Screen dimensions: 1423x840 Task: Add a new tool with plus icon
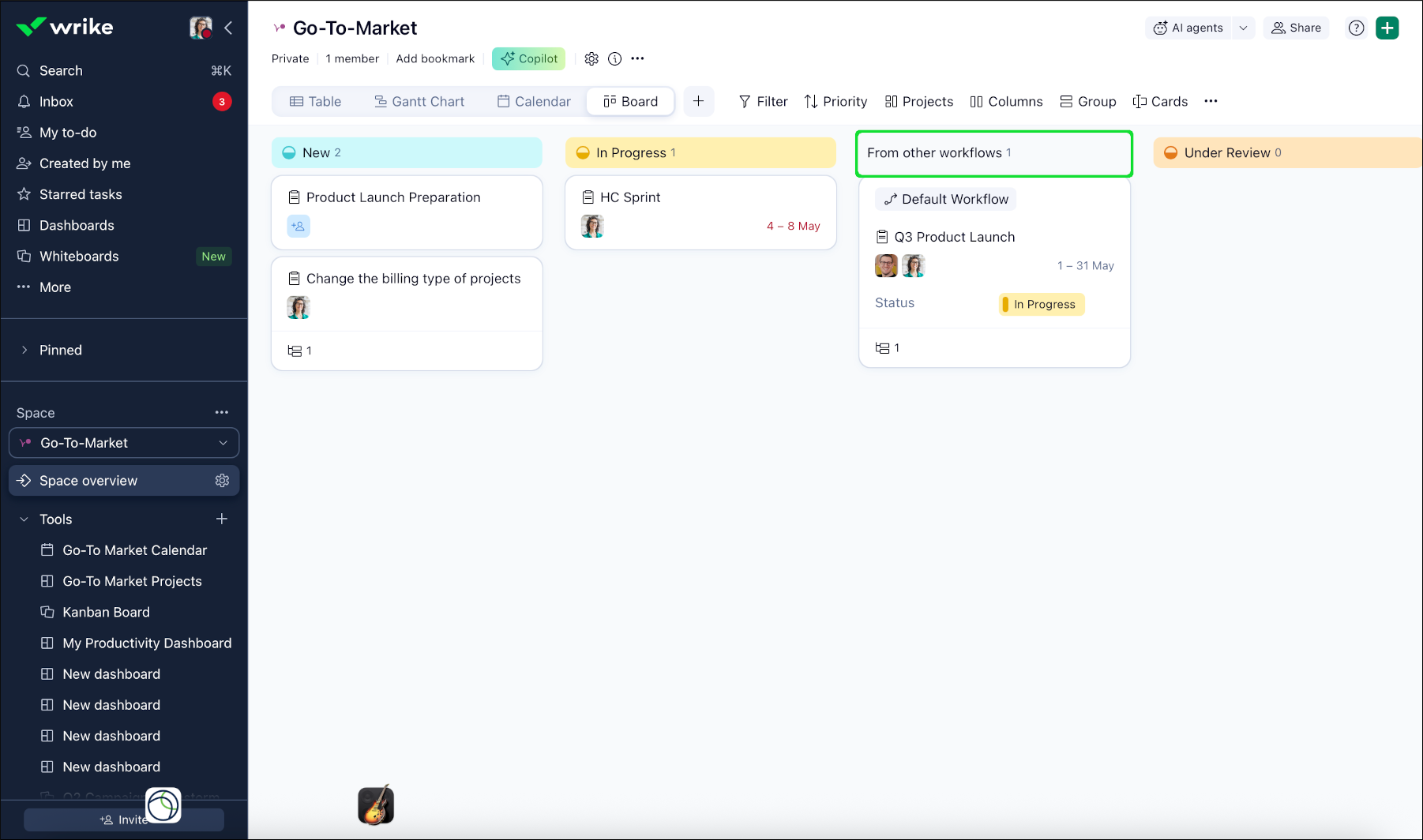(222, 519)
